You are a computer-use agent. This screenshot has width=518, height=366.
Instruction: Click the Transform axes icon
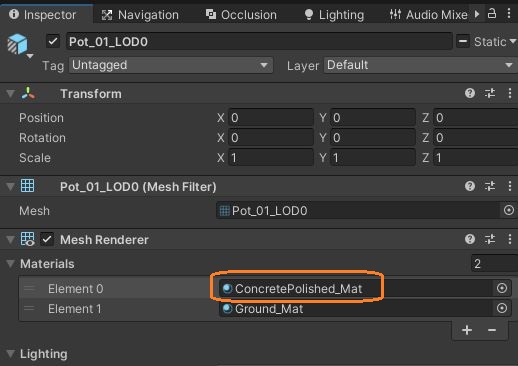(x=28, y=94)
